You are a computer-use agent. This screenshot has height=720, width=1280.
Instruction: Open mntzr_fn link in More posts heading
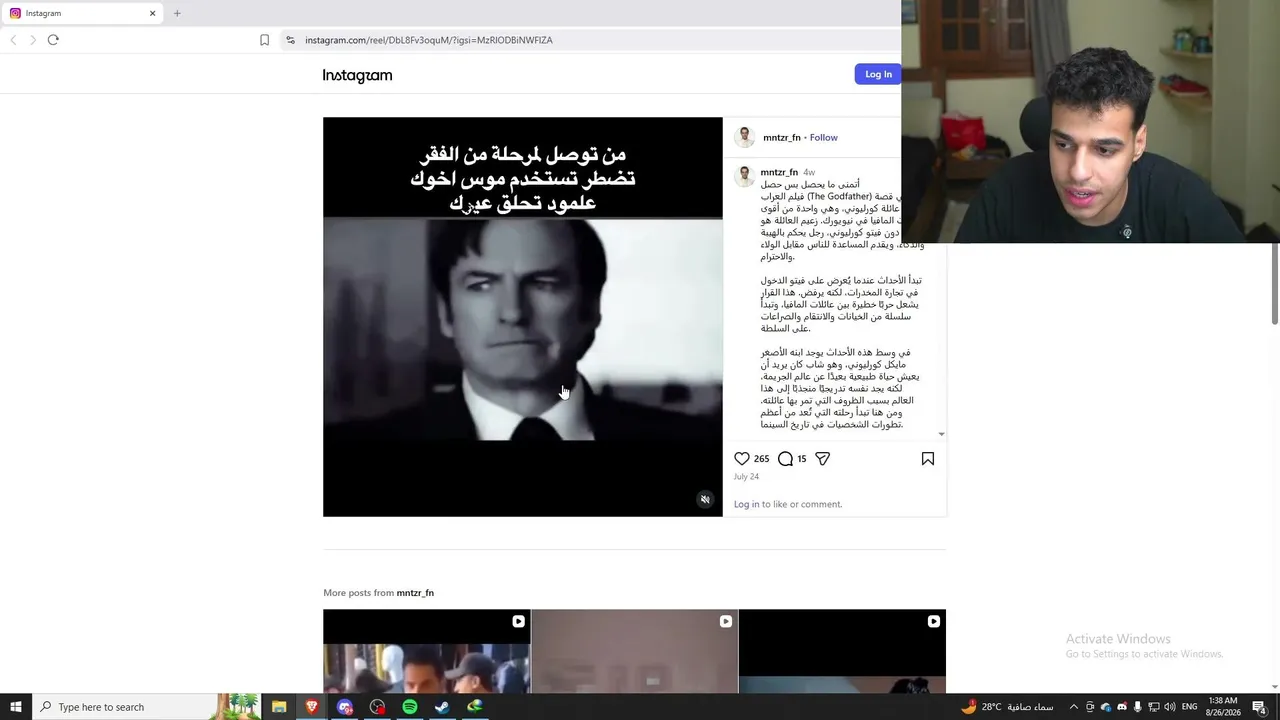[415, 593]
